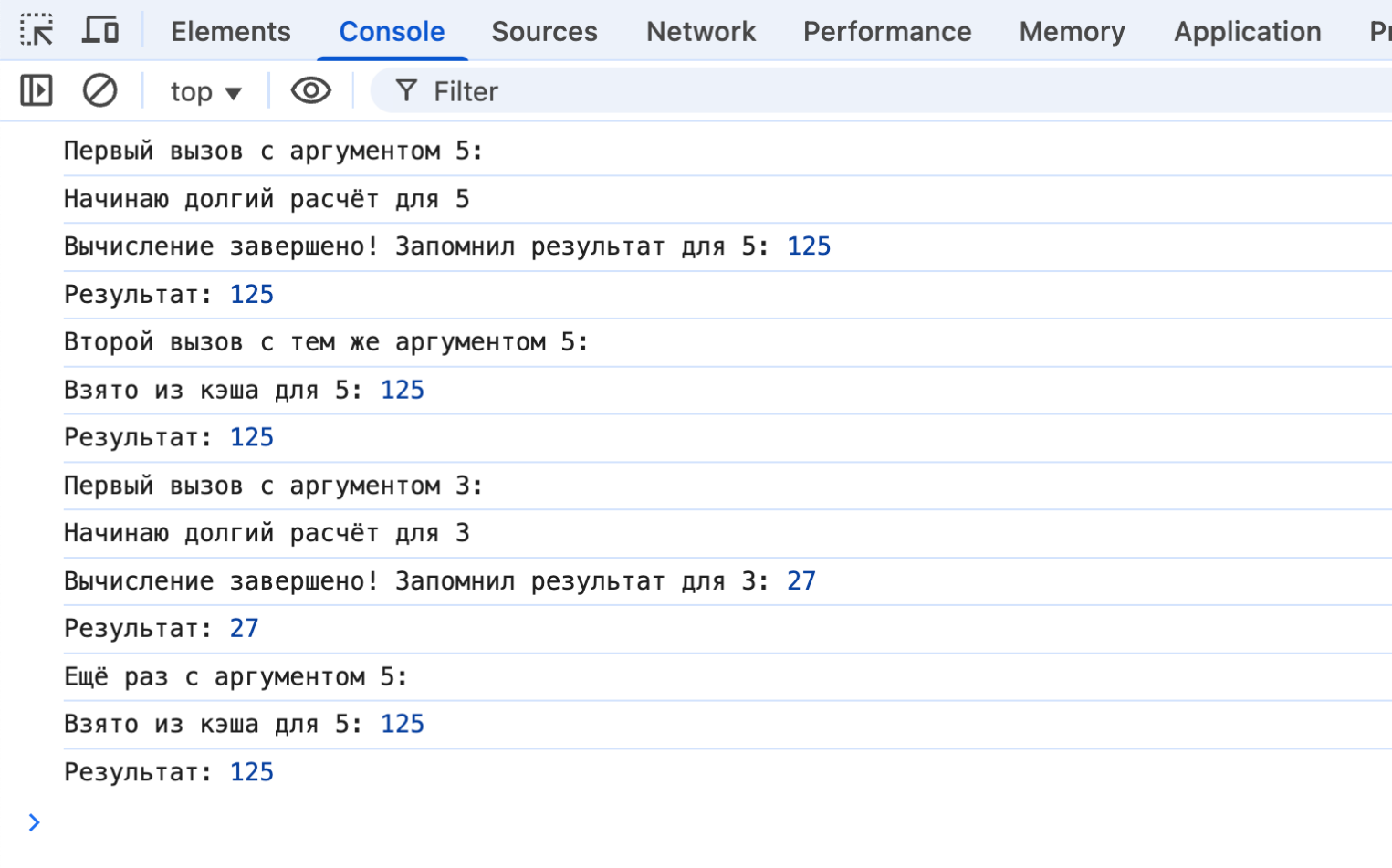Click the console prompt chevron
Viewport: 1392px width, 868px height.
[35, 822]
